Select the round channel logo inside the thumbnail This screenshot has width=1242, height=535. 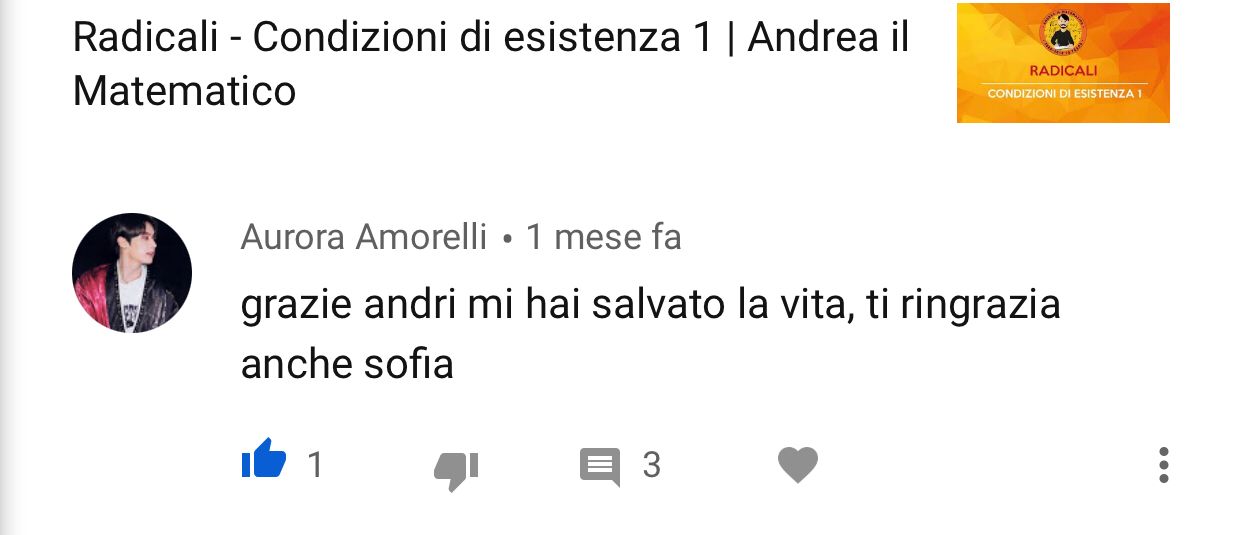pos(1064,33)
